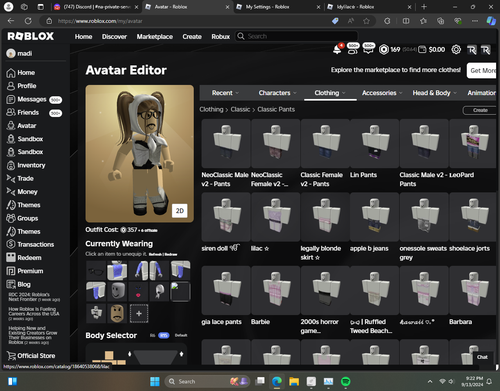Open Spotify from the taskbar
This screenshot has height=391, width=500.
346,381
